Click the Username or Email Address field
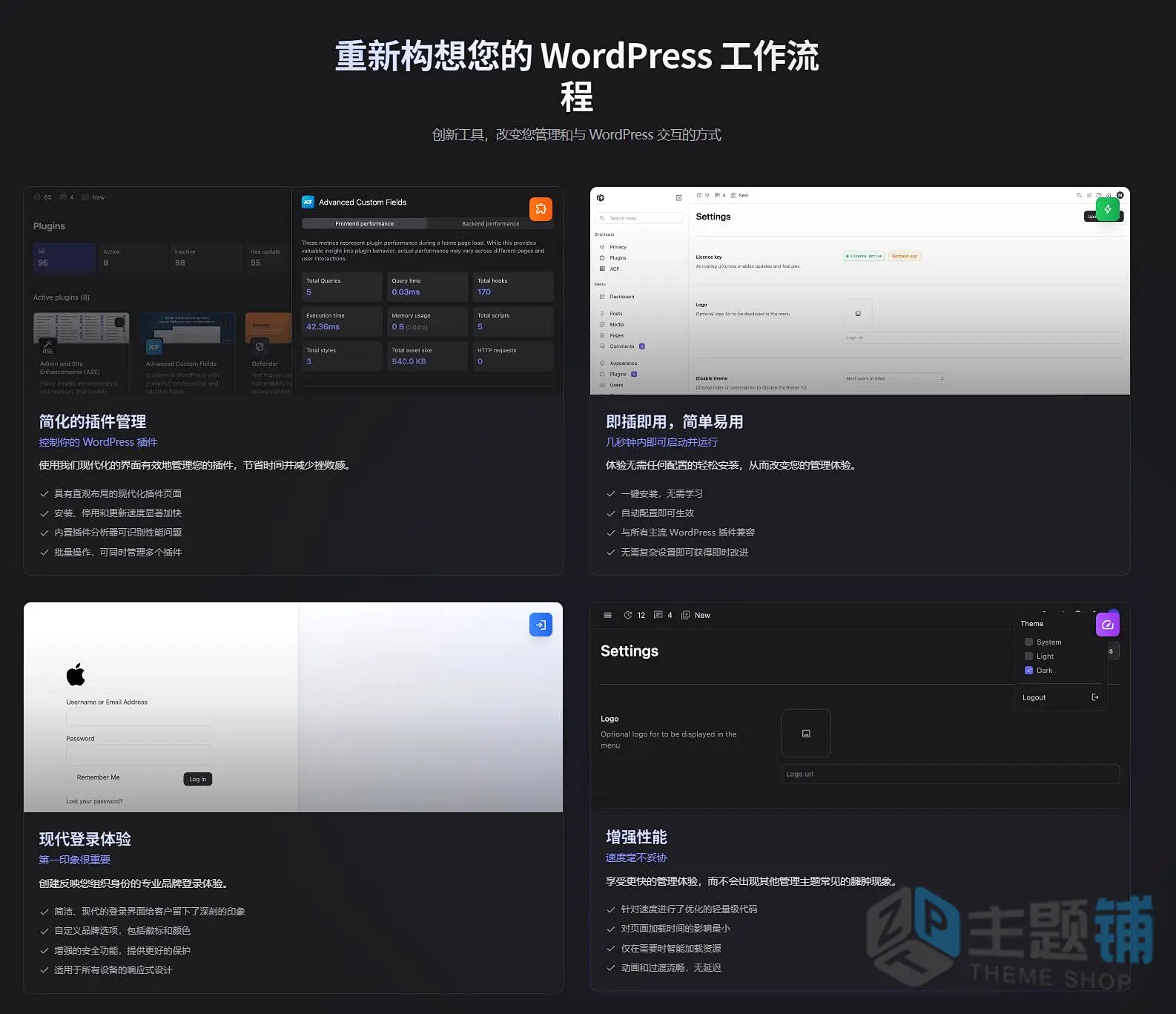 click(139, 717)
